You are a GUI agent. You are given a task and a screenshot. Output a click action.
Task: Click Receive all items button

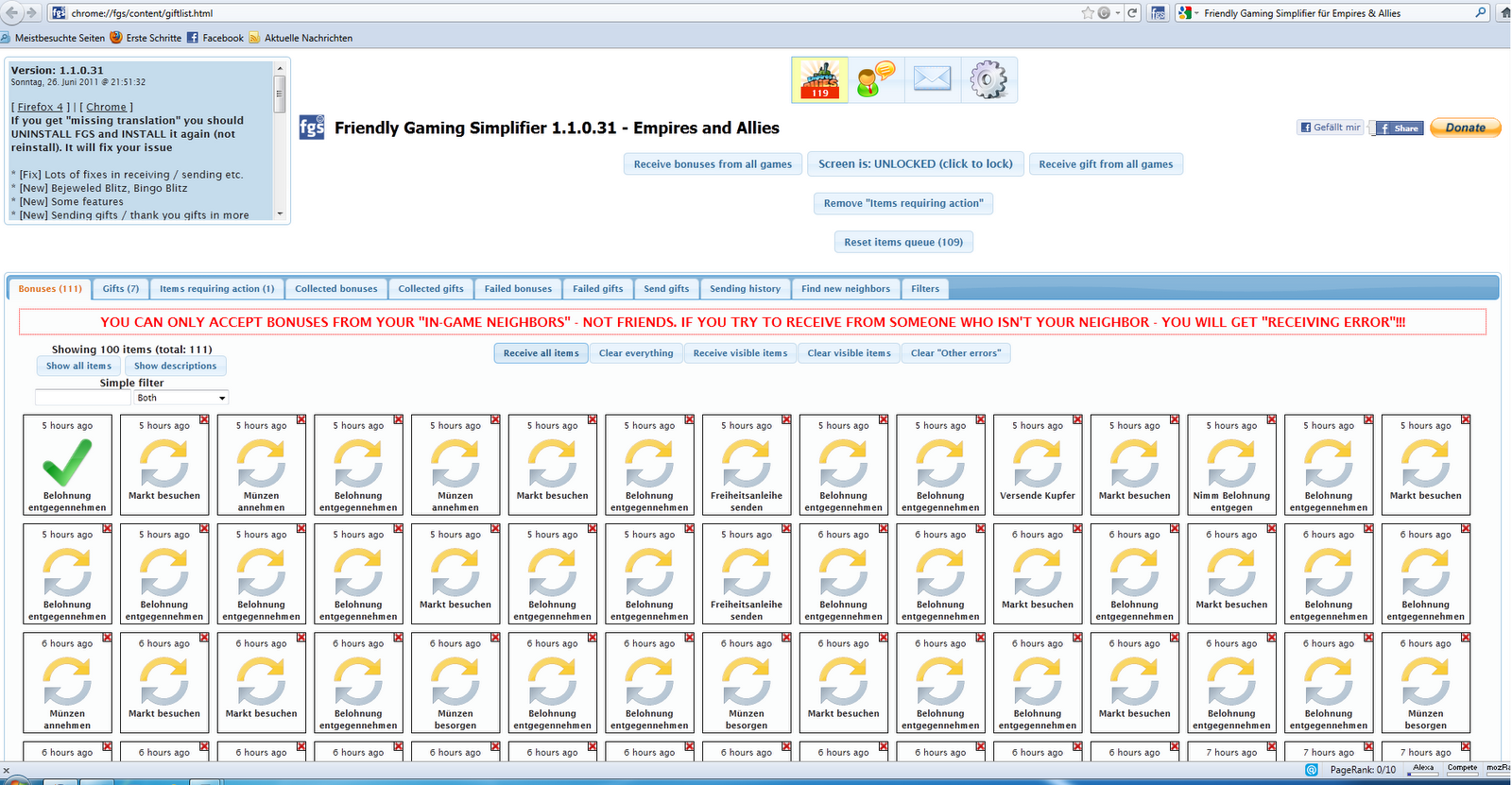[x=541, y=353]
